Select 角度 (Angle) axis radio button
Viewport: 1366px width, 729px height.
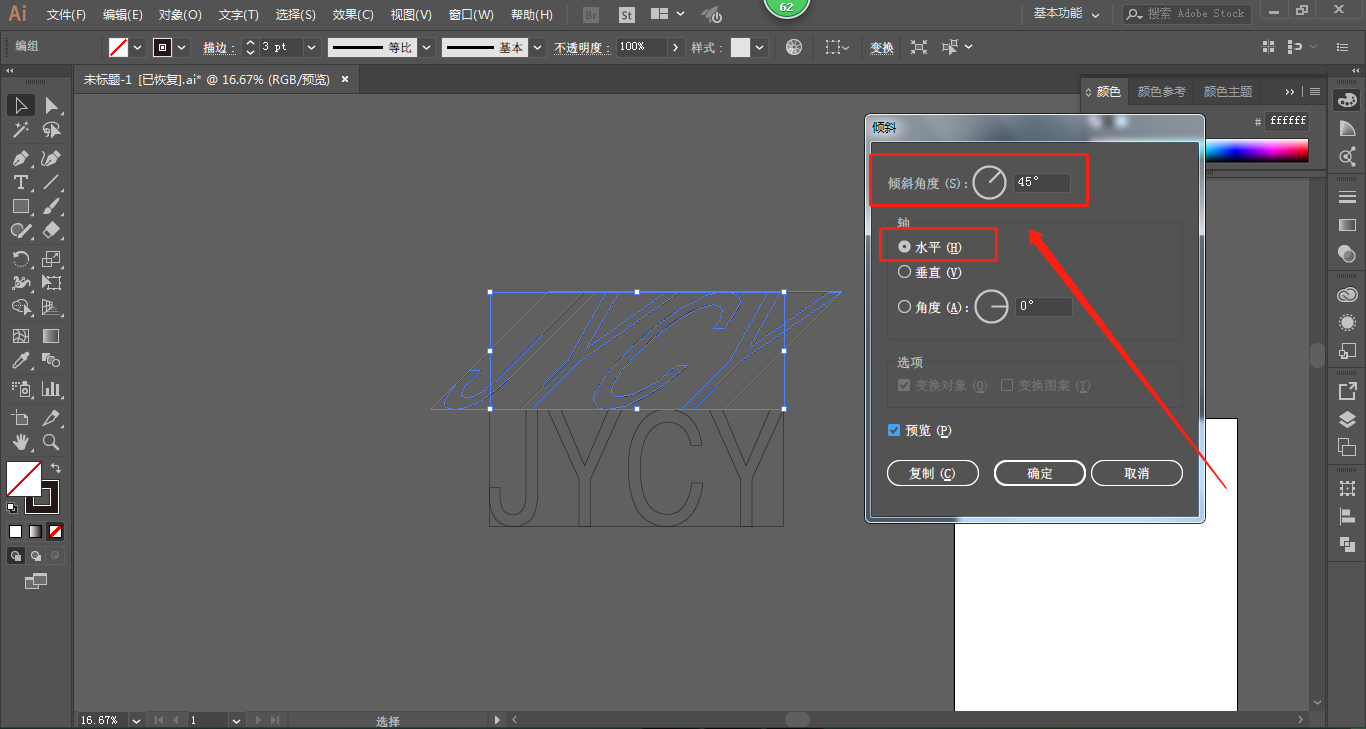[904, 307]
